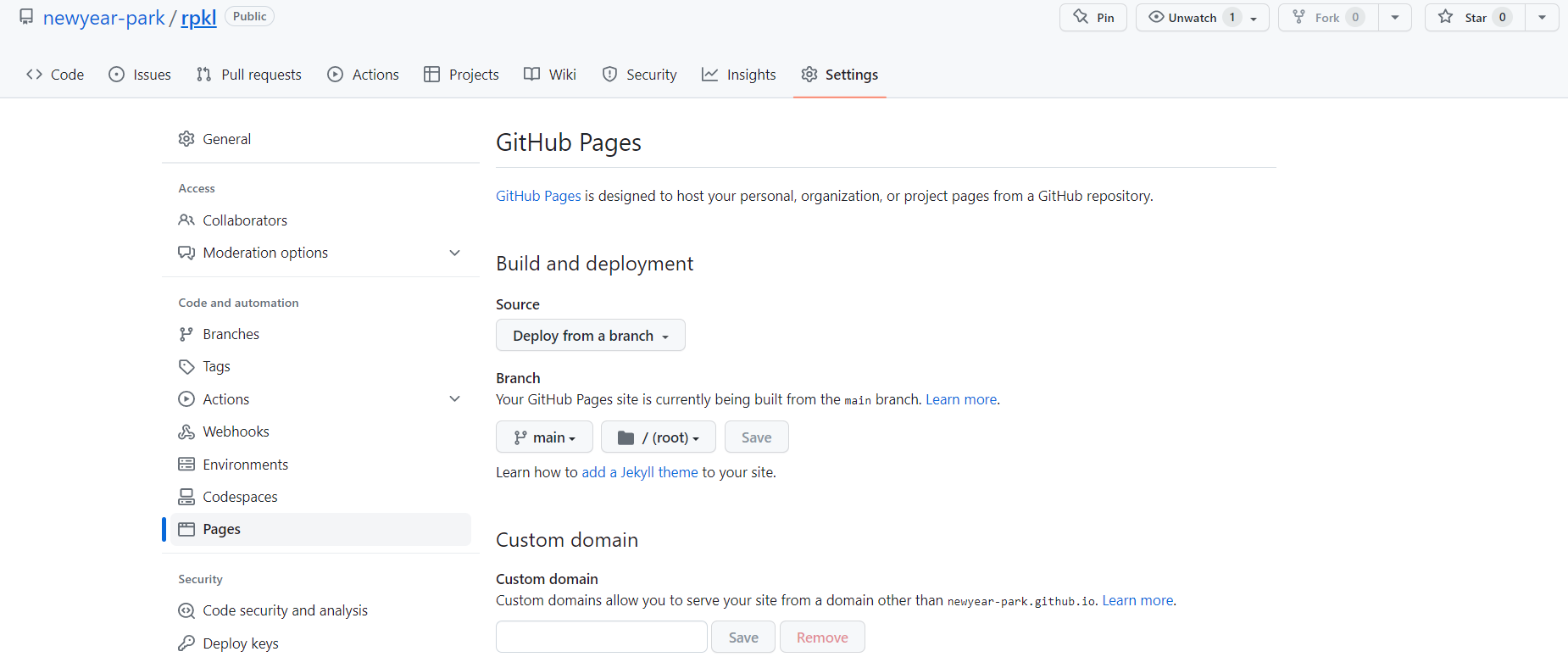This screenshot has width=1568, height=657.
Task: Click Save button for custom domain
Action: [743, 638]
